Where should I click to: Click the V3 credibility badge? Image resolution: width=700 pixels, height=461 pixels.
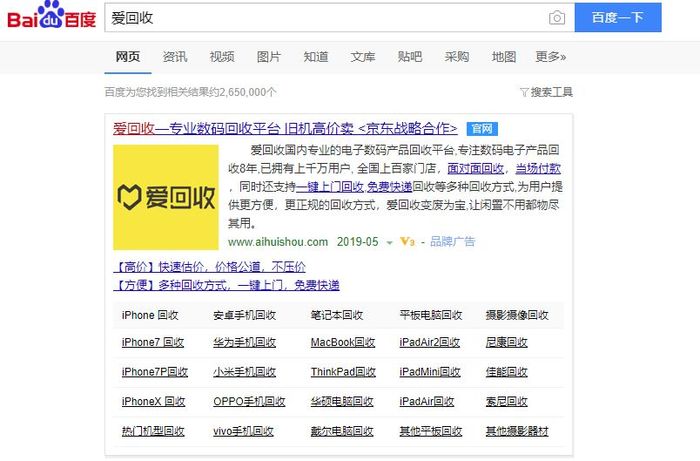point(407,242)
